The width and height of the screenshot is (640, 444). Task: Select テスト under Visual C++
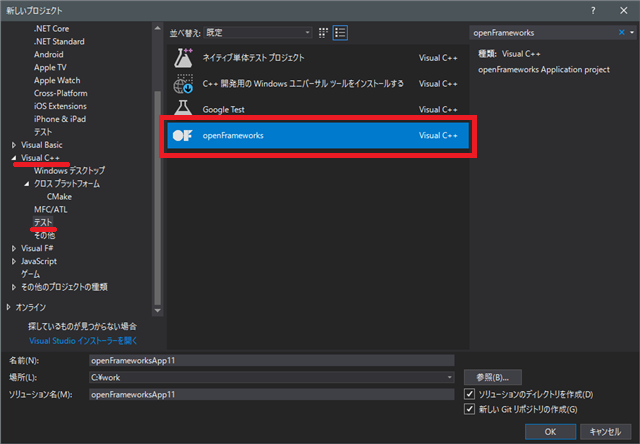(x=43, y=222)
